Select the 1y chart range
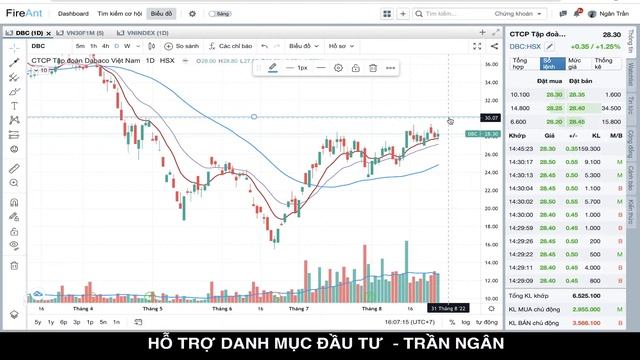 [x=51, y=322]
